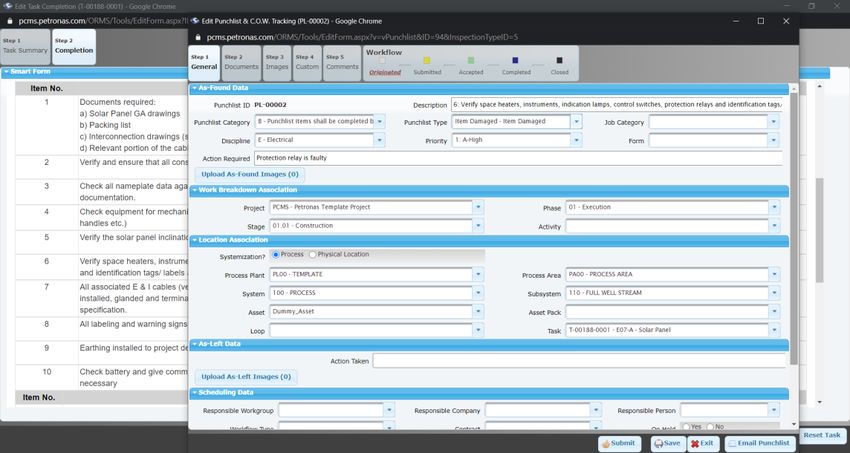850x453 pixels.
Task: Open the Punchlist Category dropdown
Action: coord(379,122)
